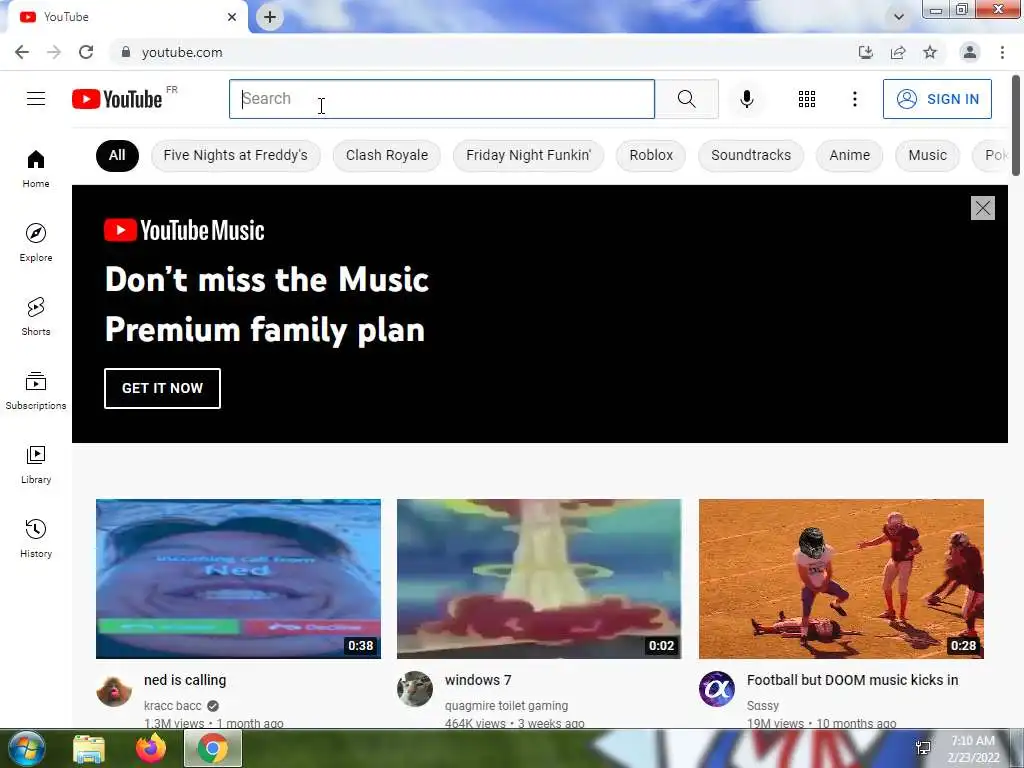1024x768 pixels.
Task: Select the Roblox filter chip
Action: [x=651, y=155]
